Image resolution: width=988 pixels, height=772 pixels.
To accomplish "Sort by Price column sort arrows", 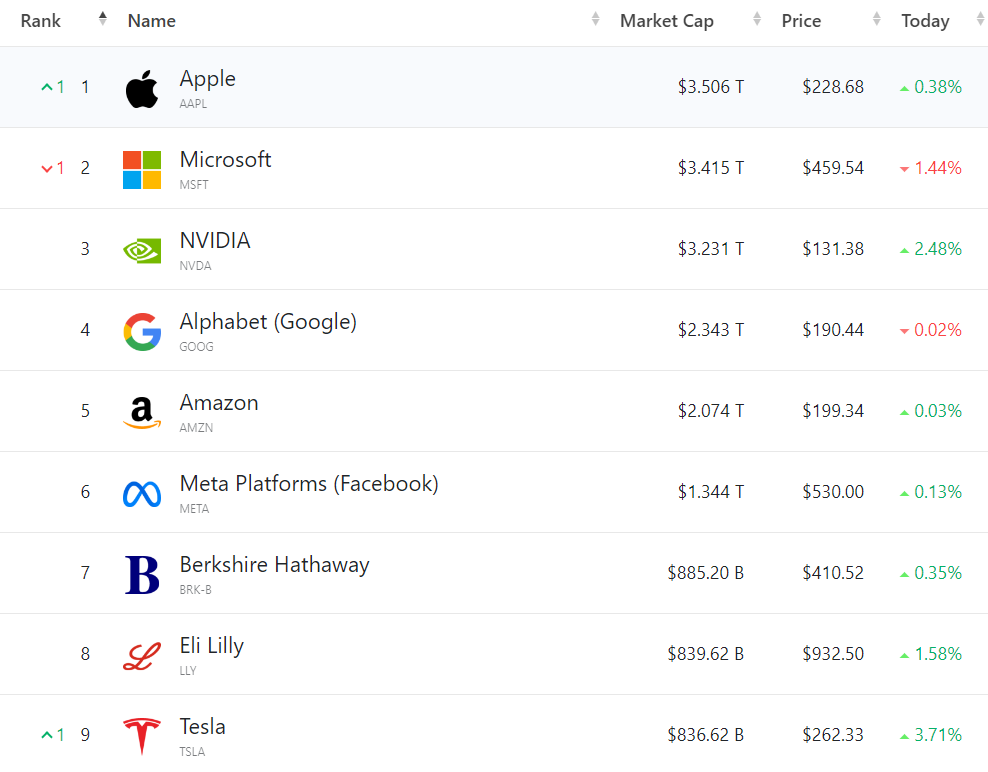I will (877, 19).
